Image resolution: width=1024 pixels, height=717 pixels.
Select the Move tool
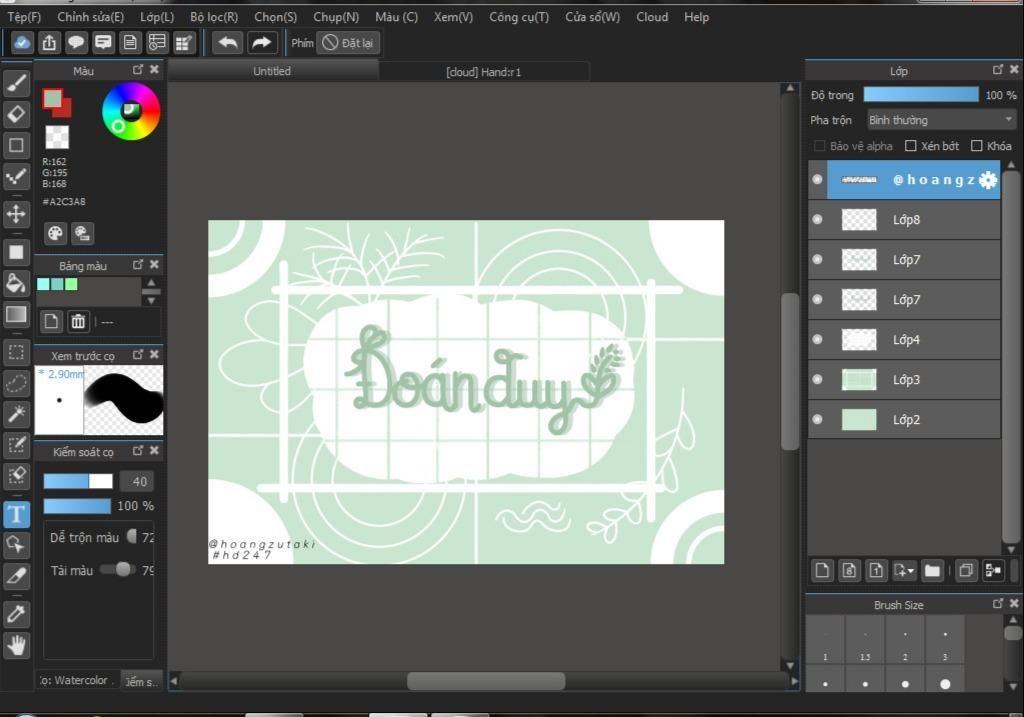coord(16,214)
